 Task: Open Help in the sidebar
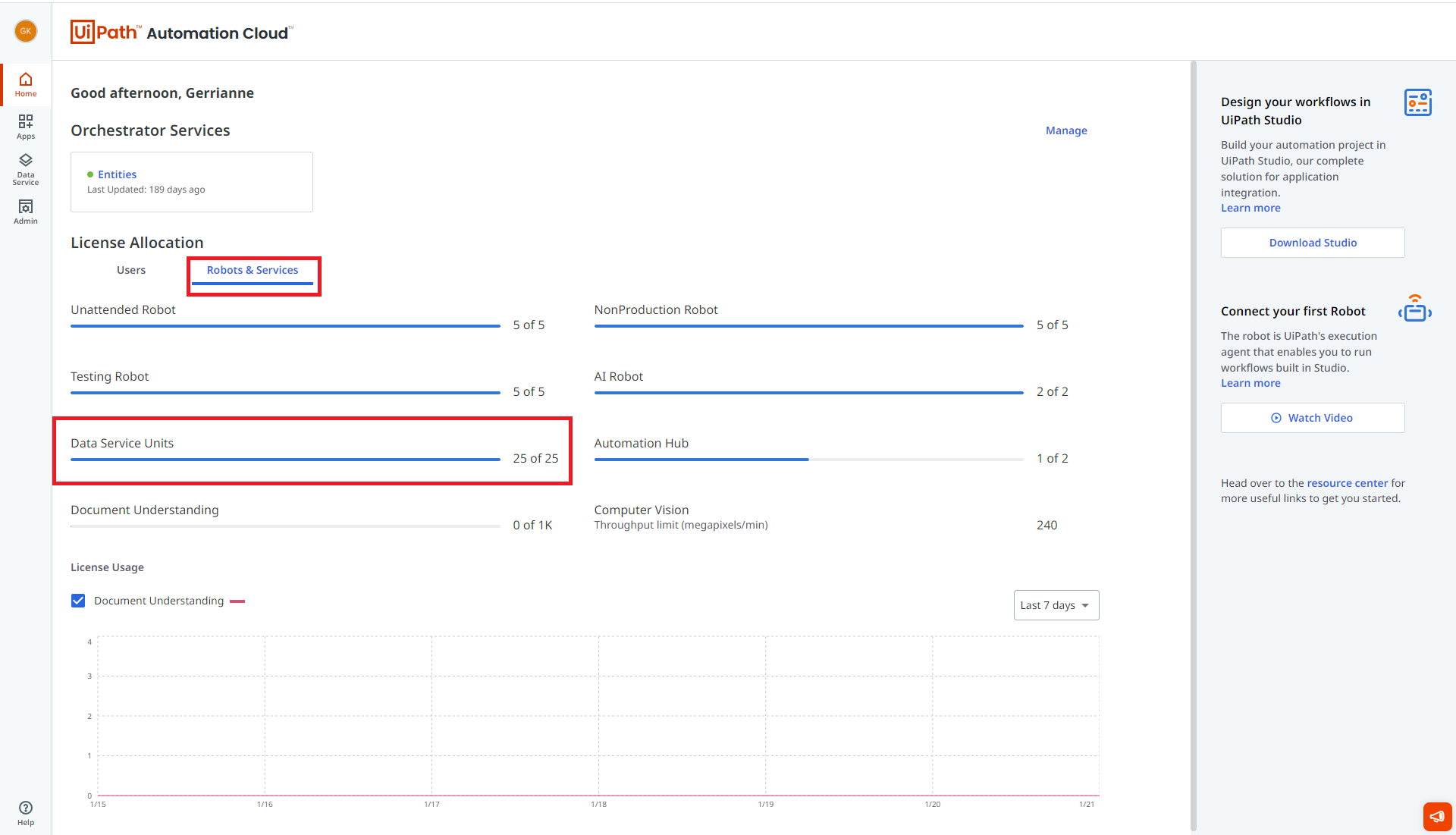[26, 813]
